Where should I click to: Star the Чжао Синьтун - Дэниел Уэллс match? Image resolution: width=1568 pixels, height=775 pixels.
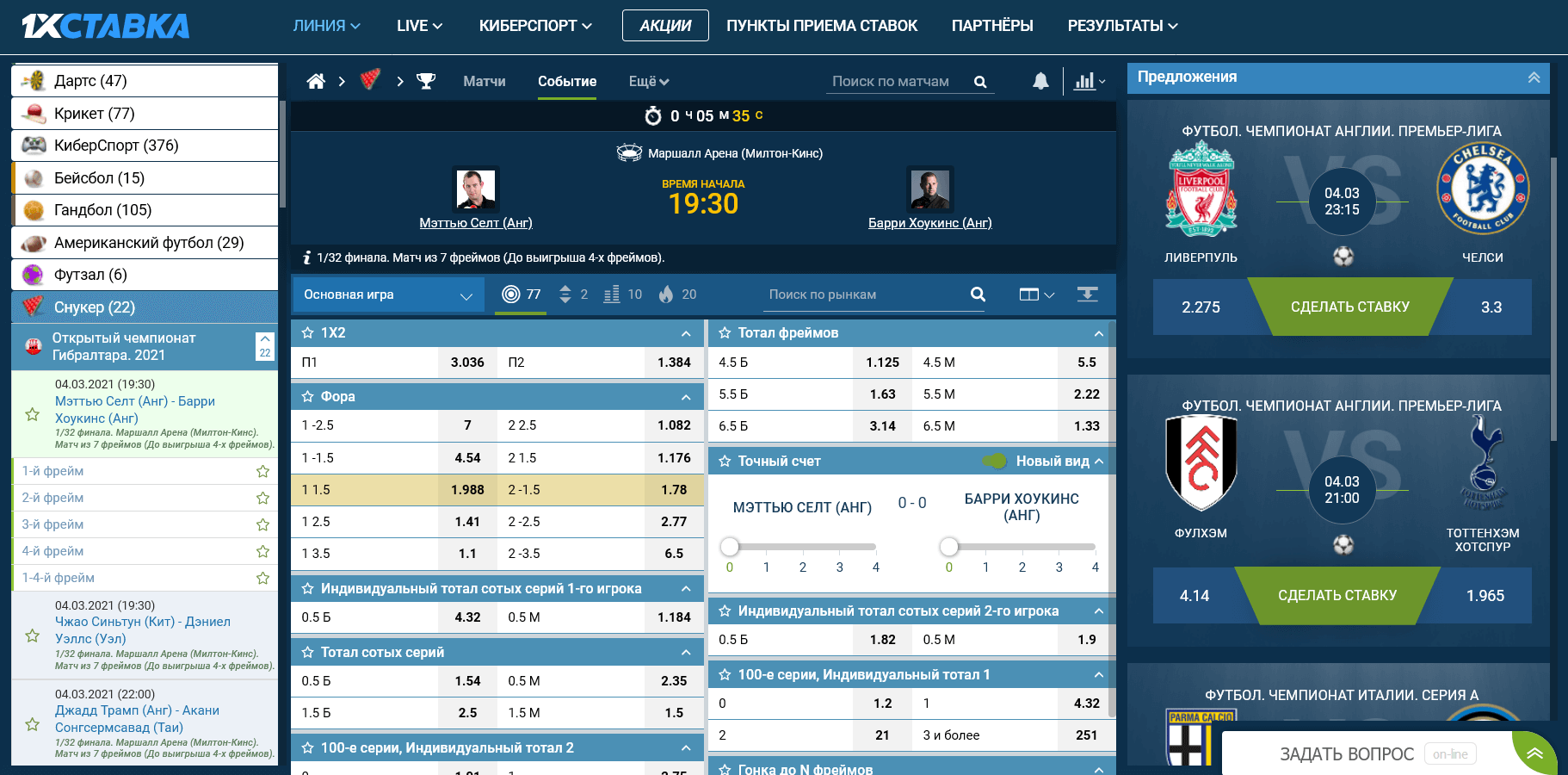(x=32, y=635)
